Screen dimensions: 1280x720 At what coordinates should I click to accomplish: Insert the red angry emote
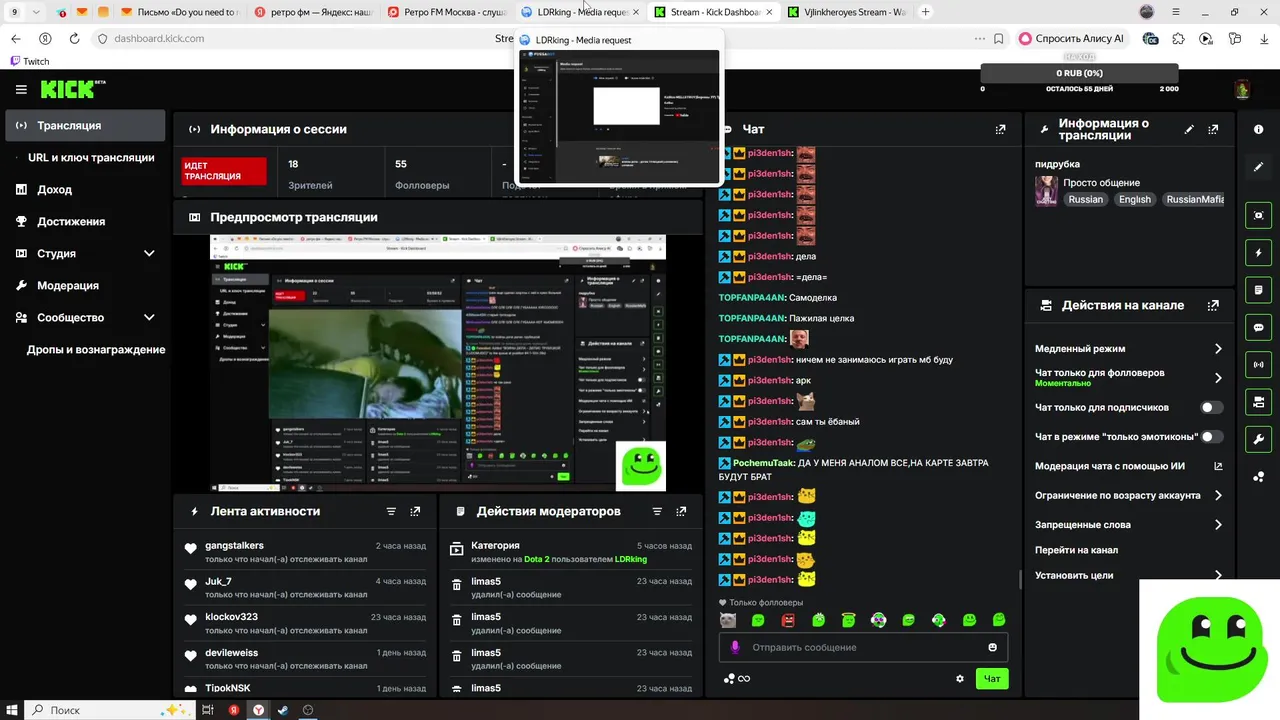(788, 620)
